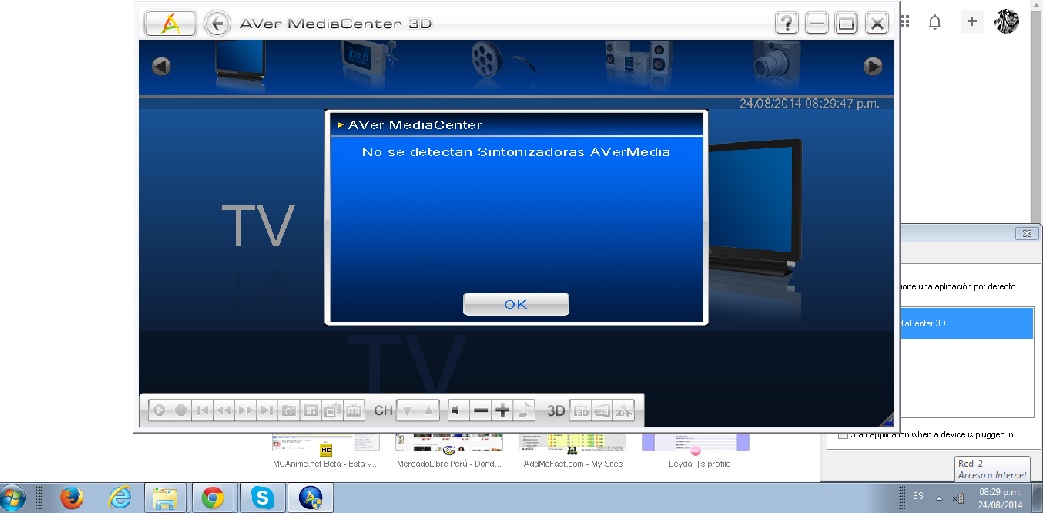Rotate the media carousel left
1043x513 pixels.
(x=161, y=66)
